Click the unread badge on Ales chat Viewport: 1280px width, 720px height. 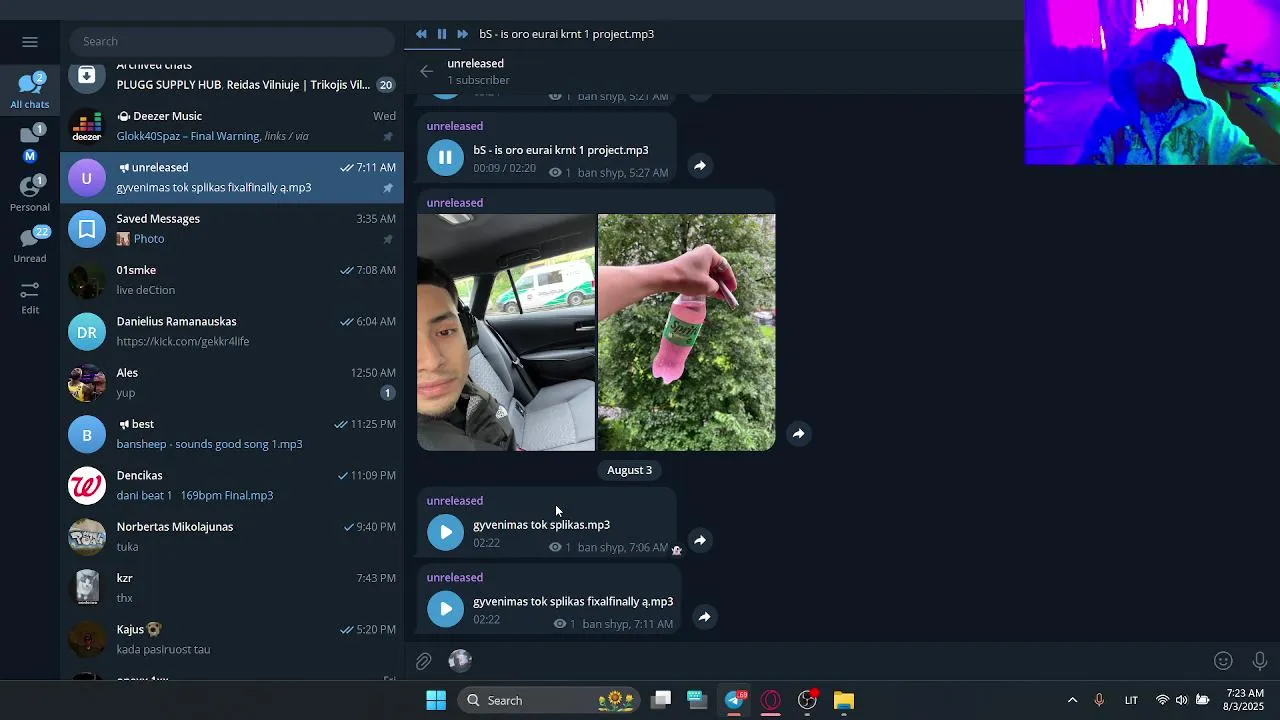pos(387,393)
